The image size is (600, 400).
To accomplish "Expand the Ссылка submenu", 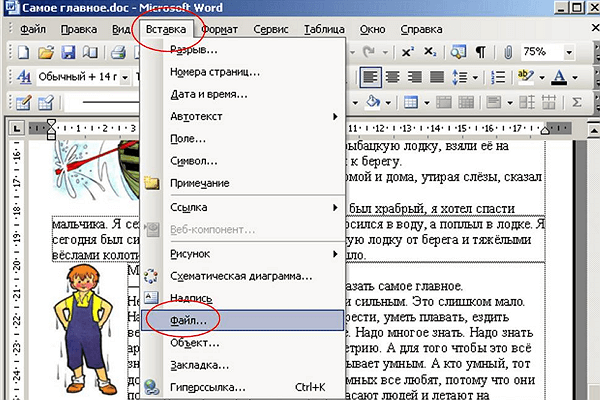I will coord(243,207).
